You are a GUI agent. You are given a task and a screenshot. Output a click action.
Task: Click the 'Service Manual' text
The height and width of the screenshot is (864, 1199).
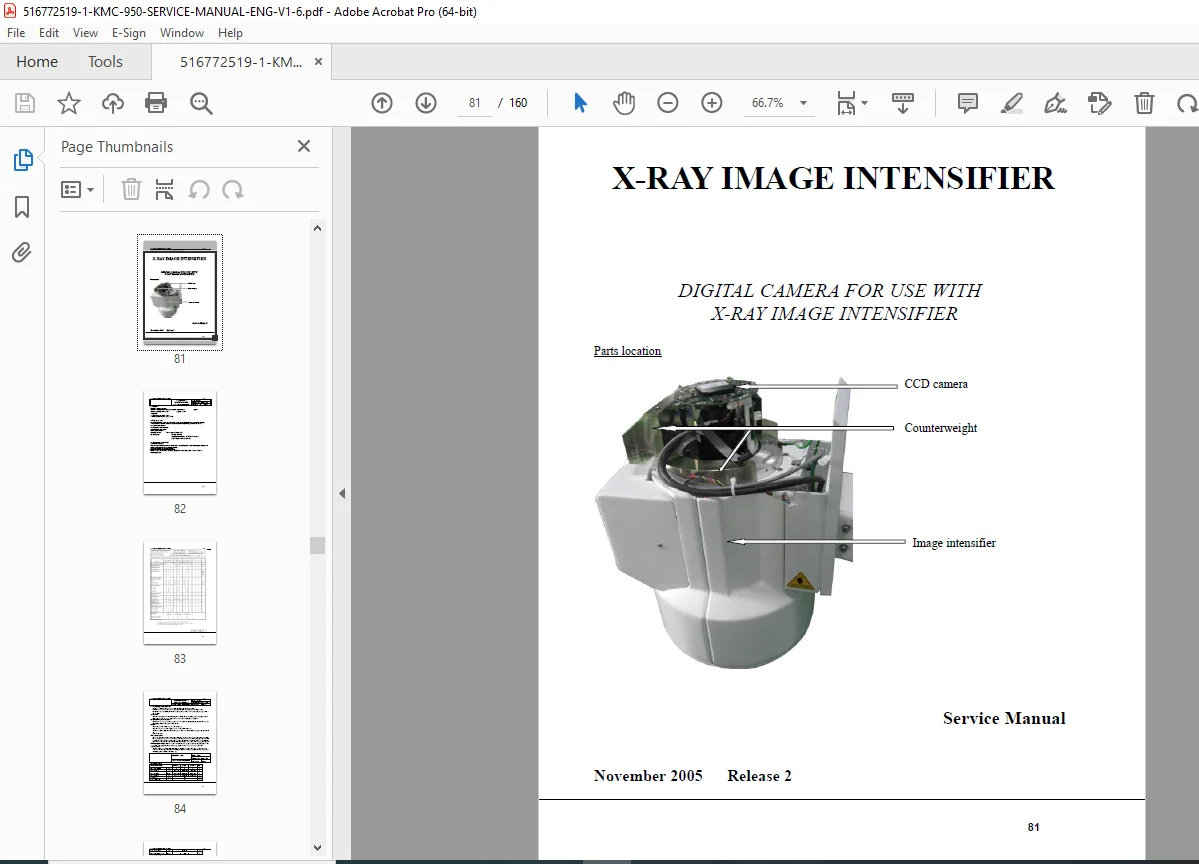click(x=1004, y=718)
